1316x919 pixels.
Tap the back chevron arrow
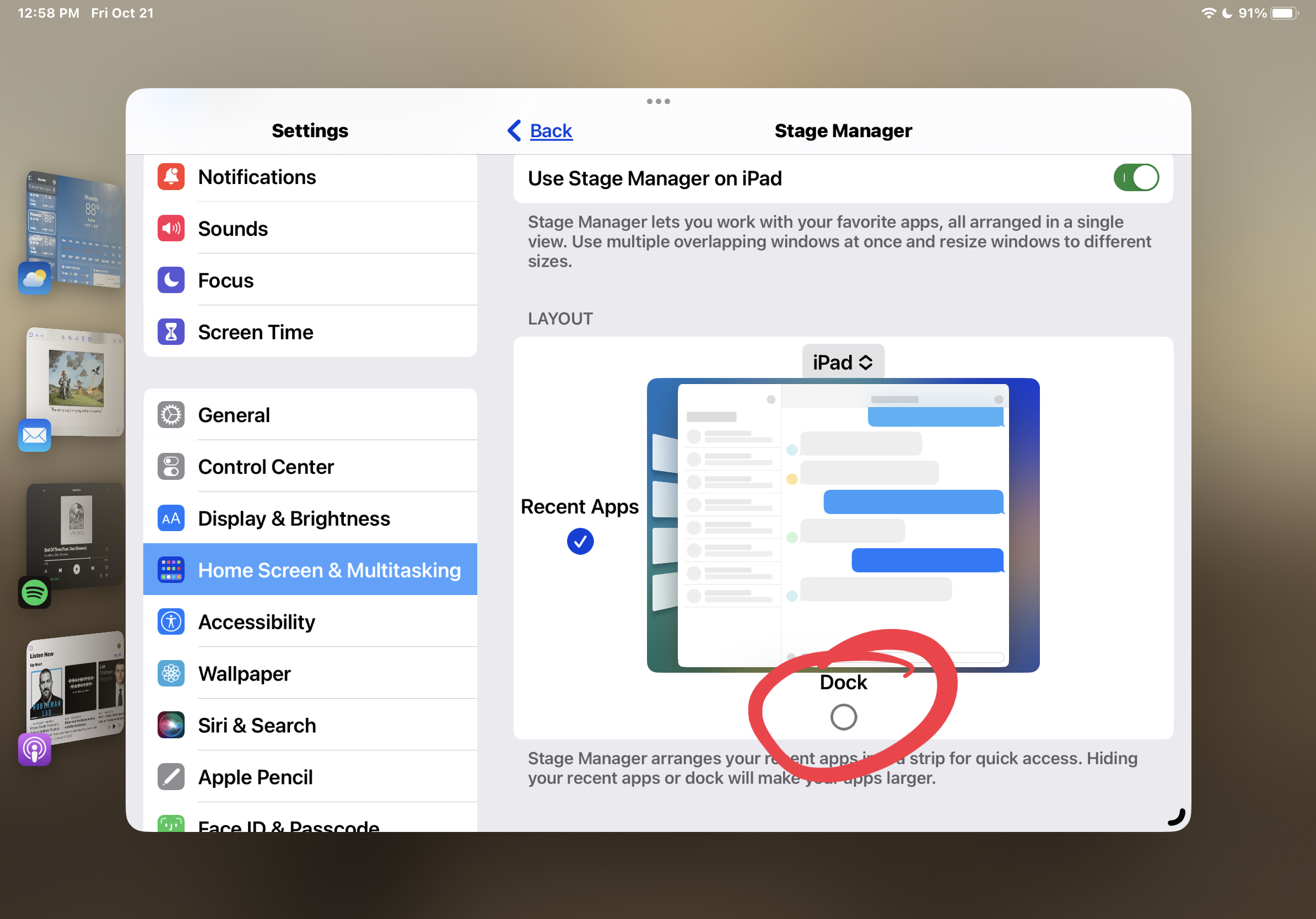coord(514,131)
